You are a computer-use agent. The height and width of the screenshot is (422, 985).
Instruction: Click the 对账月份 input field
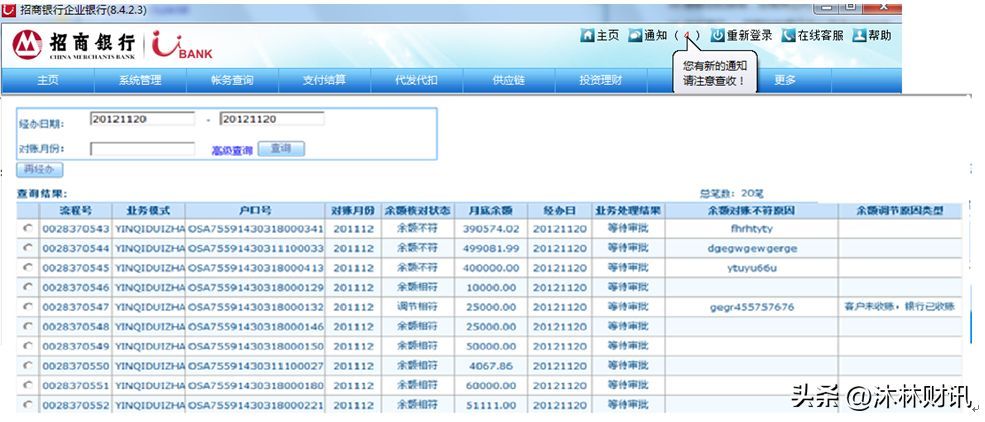click(x=143, y=149)
